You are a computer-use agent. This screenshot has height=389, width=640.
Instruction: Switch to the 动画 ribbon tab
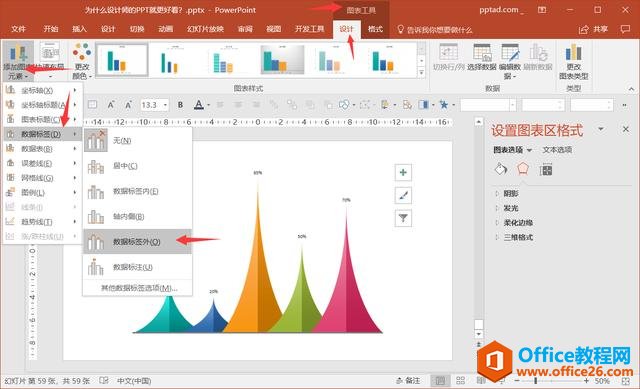pos(165,29)
